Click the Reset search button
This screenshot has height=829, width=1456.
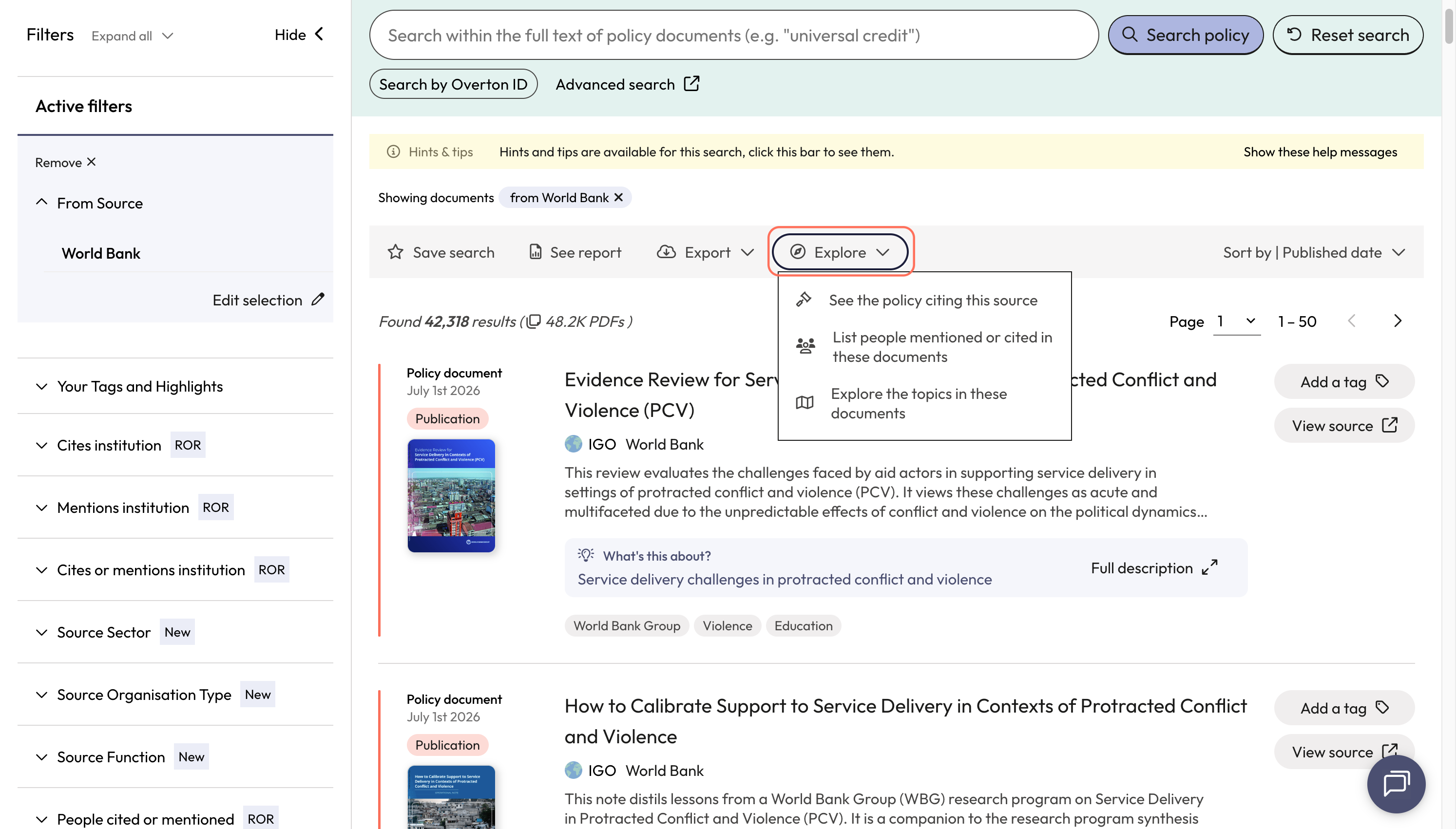[x=1348, y=35]
